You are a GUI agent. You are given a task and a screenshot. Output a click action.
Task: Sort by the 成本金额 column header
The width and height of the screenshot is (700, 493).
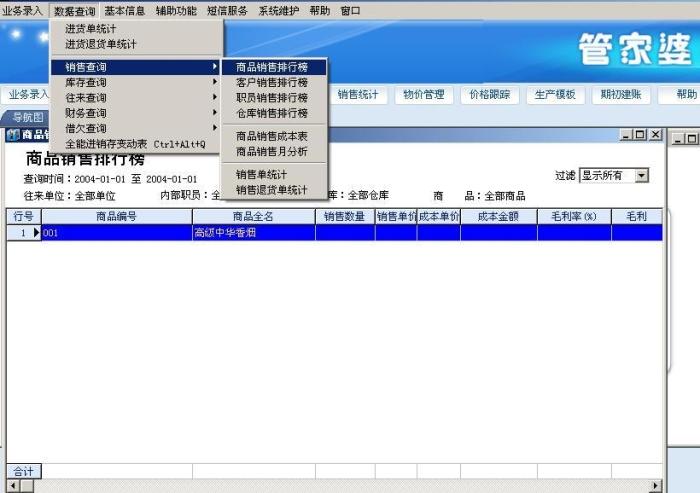point(498,216)
